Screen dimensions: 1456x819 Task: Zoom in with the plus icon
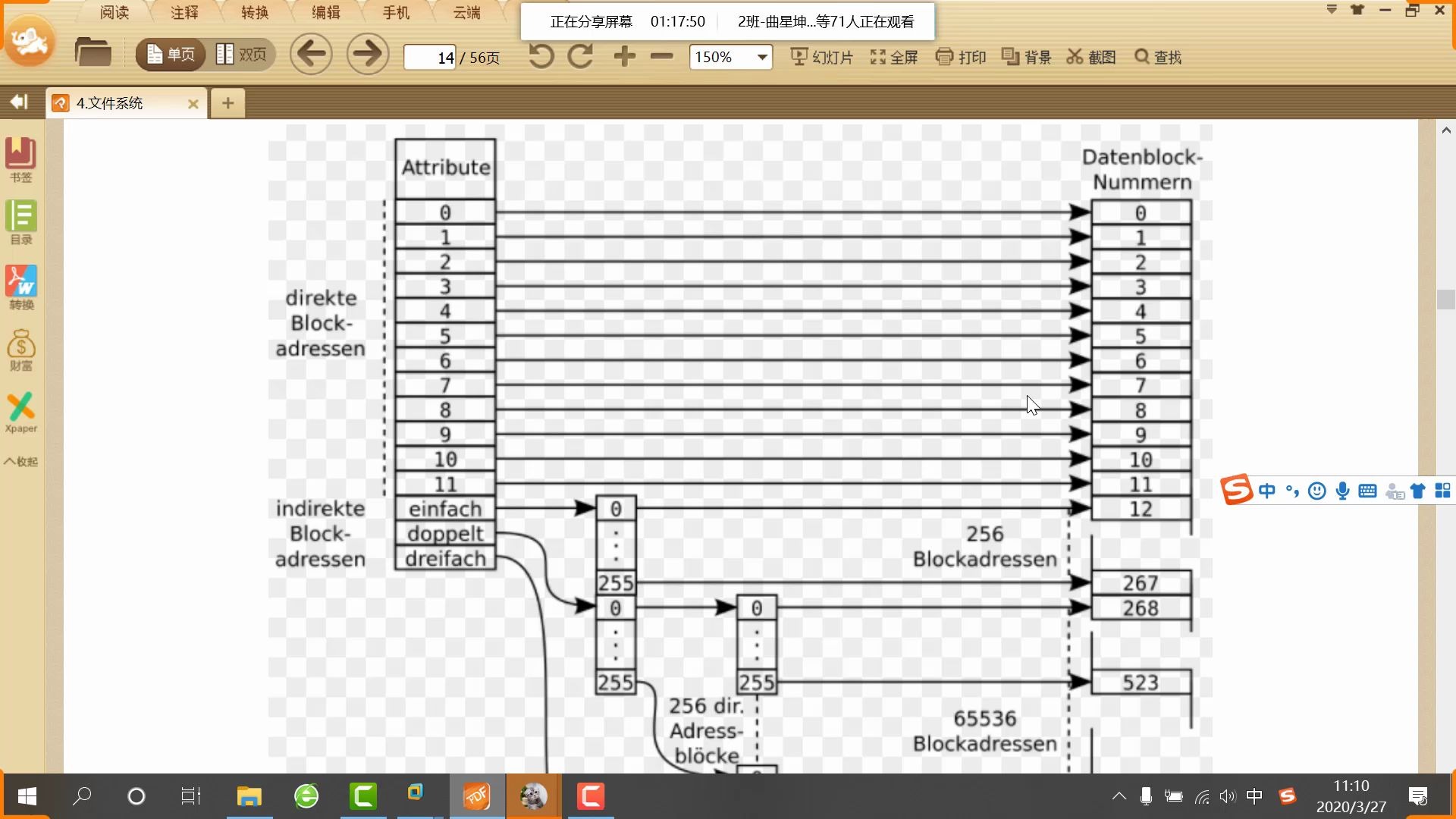click(x=624, y=56)
